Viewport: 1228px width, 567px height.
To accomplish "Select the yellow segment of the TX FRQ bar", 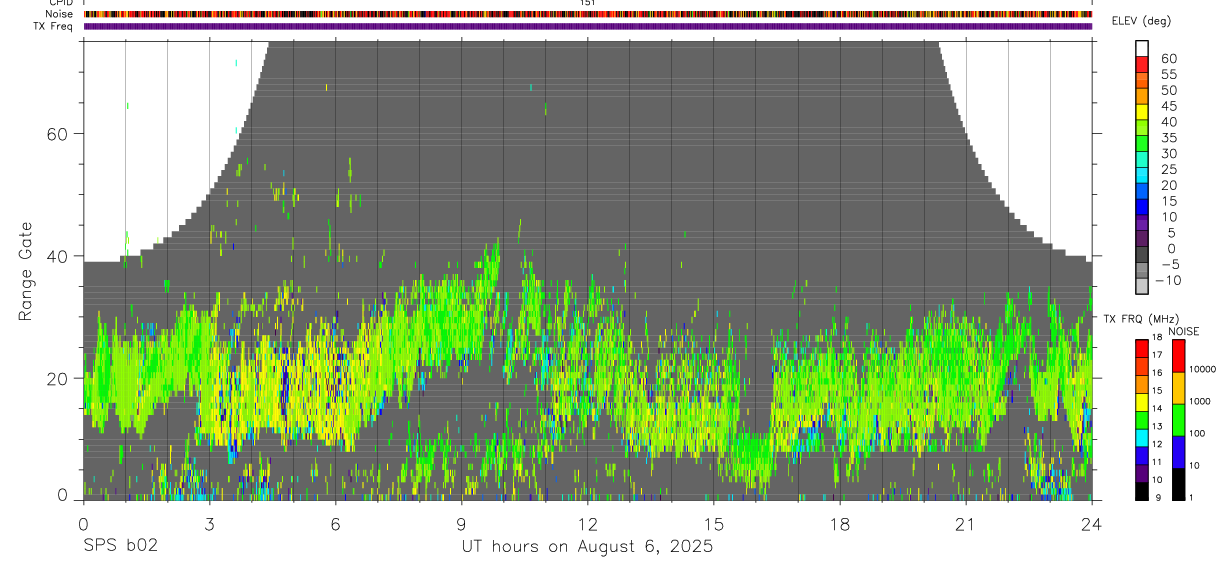I will point(1142,402).
